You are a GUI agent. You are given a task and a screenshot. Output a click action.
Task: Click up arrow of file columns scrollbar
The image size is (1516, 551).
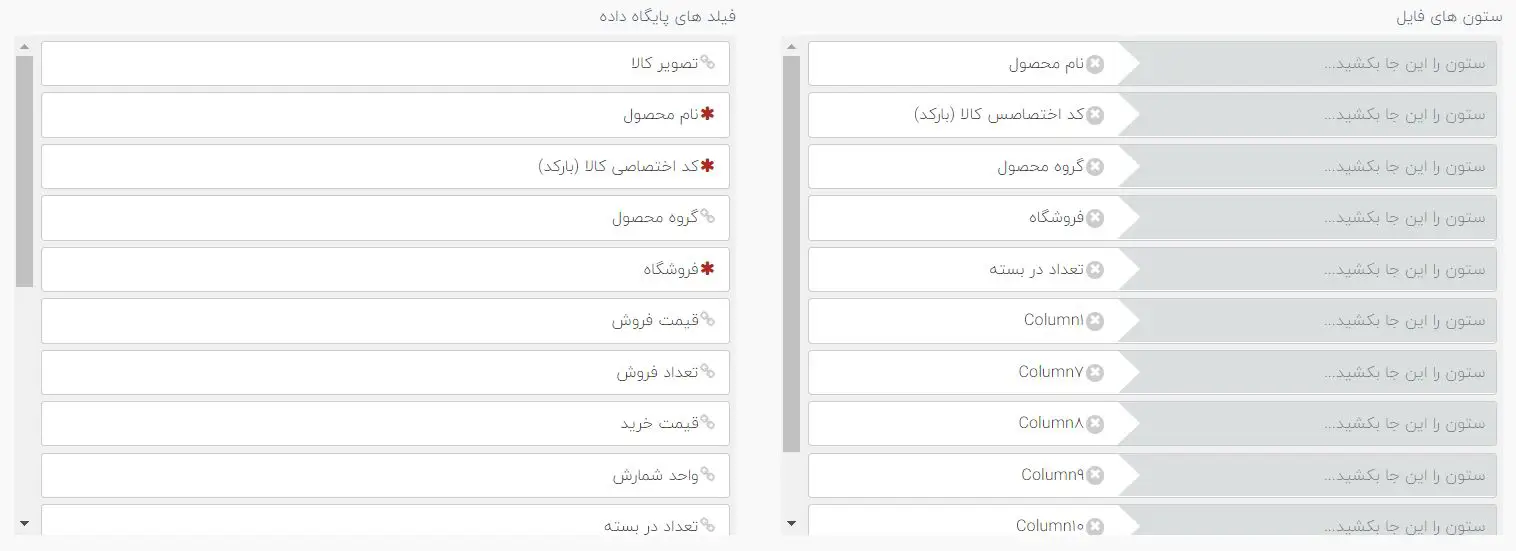(792, 46)
